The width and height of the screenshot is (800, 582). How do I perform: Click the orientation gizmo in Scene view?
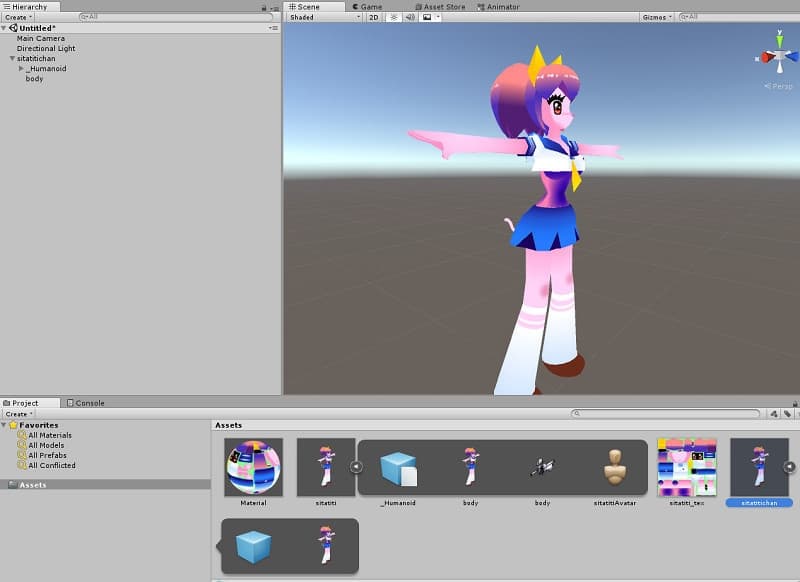(777, 55)
